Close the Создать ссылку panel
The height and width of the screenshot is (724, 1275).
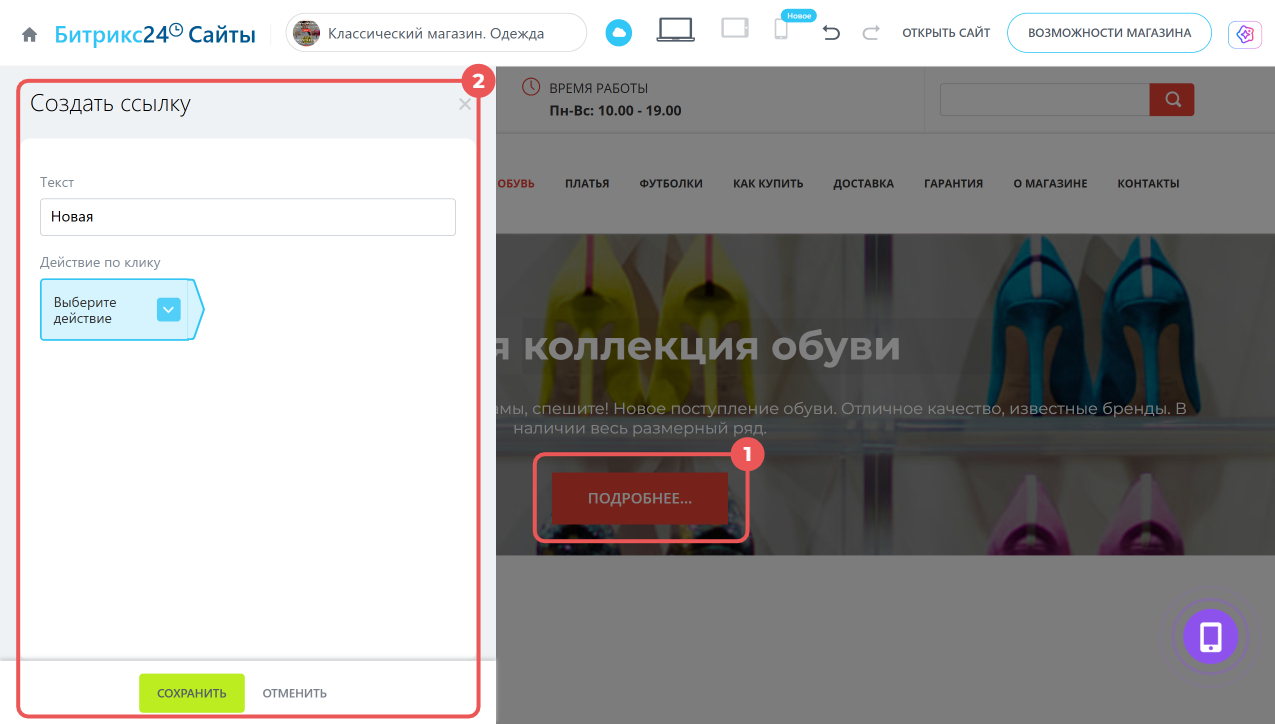click(464, 104)
